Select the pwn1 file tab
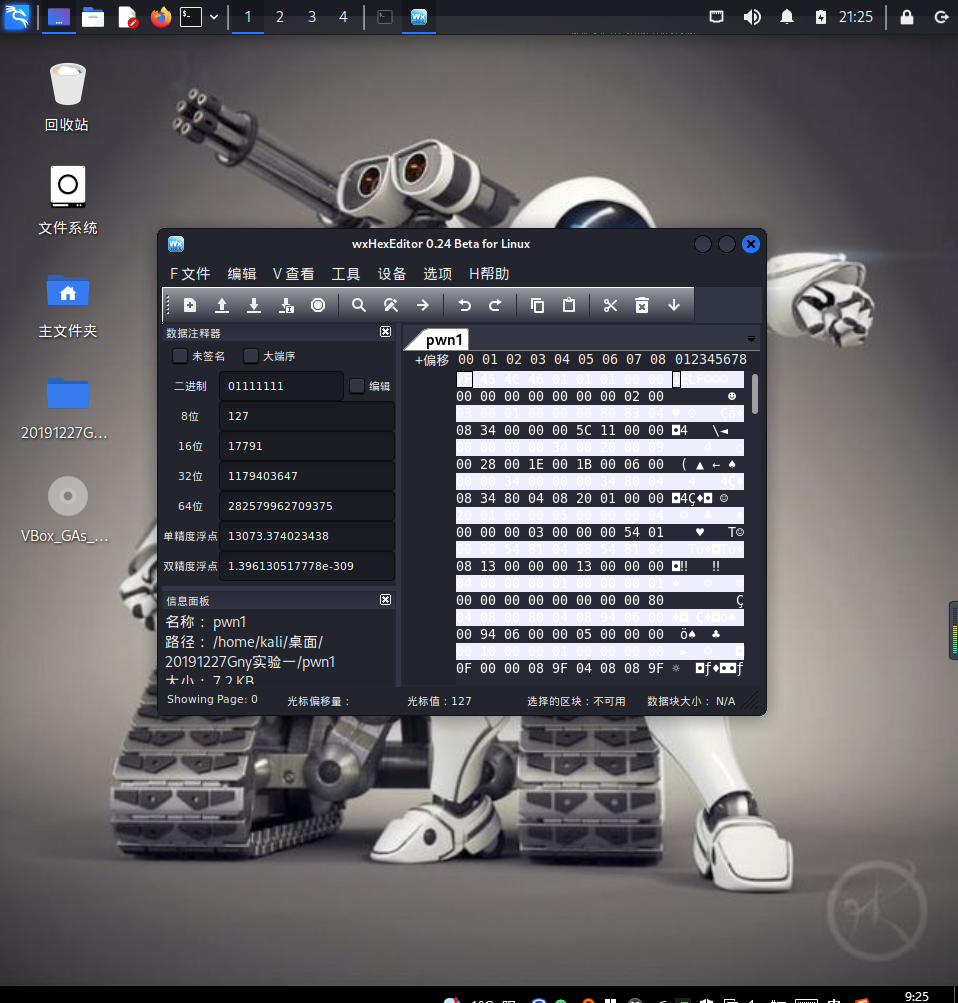The width and height of the screenshot is (958, 1003). pos(444,340)
